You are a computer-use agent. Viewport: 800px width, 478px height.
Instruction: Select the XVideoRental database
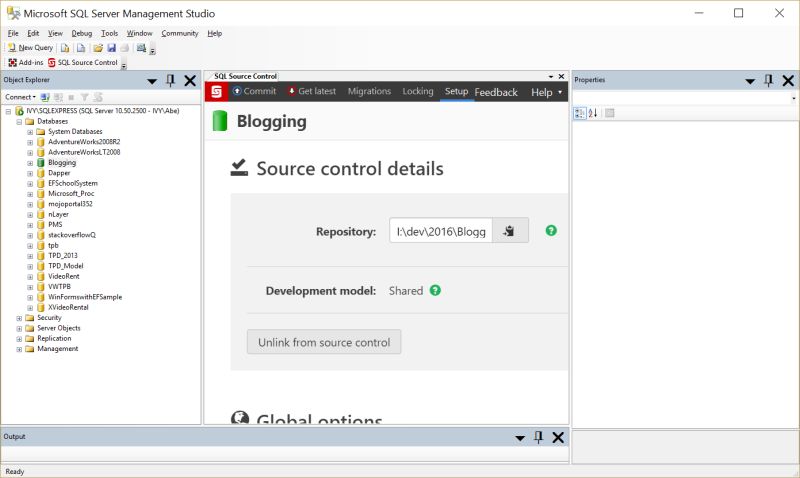[x=68, y=308]
